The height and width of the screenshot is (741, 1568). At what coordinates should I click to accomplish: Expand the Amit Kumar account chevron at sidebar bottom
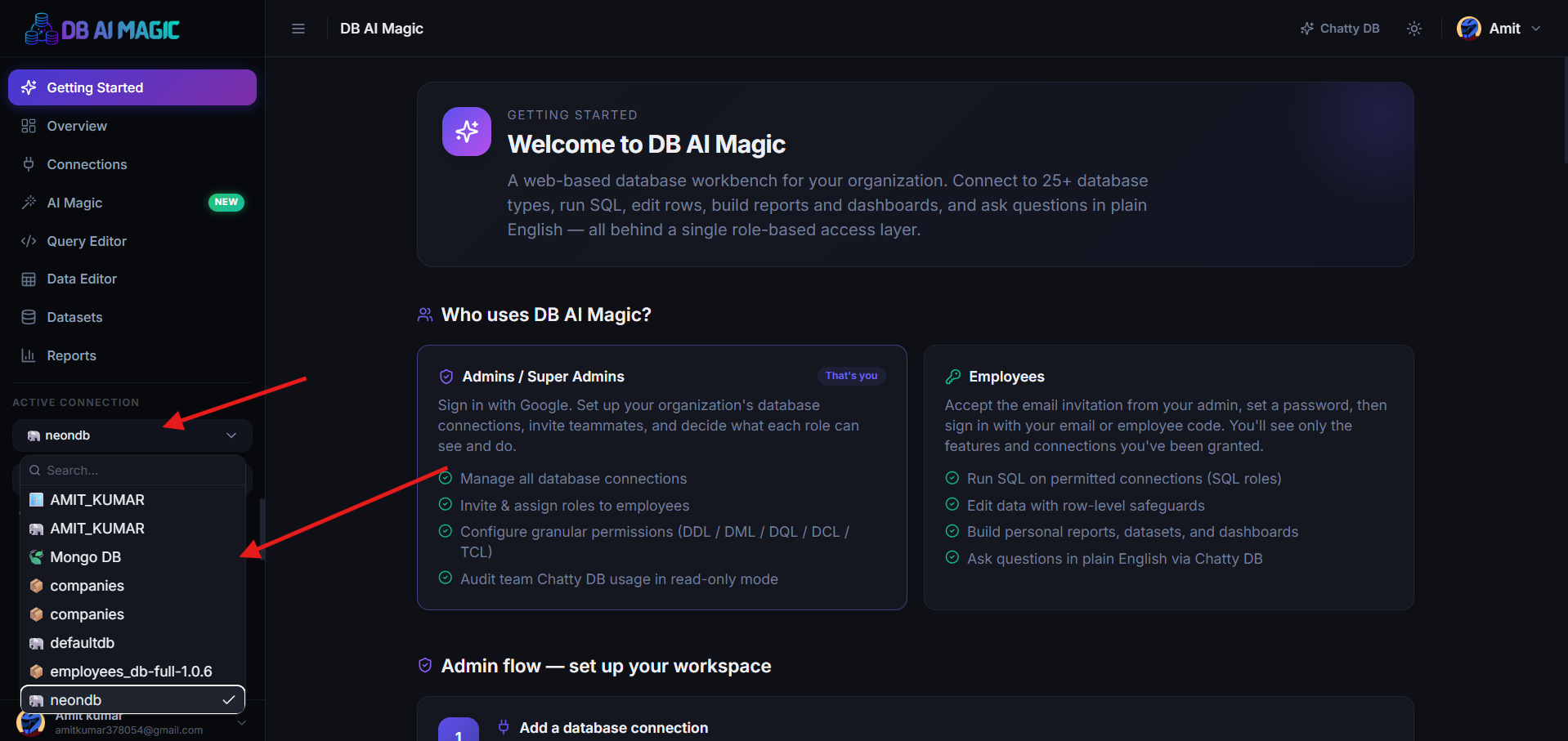tap(241, 722)
